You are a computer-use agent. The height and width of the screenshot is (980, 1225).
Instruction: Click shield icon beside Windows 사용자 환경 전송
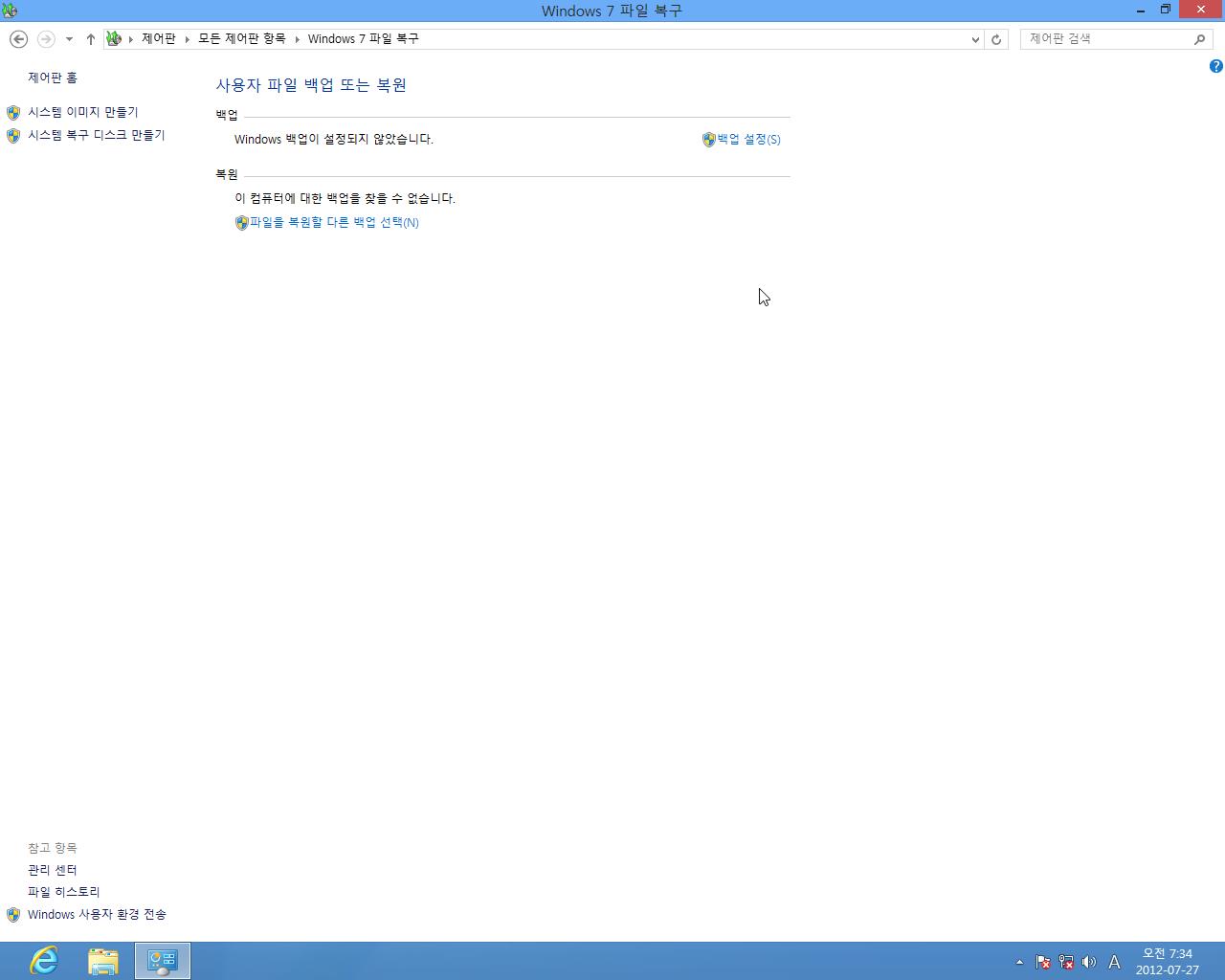13,915
